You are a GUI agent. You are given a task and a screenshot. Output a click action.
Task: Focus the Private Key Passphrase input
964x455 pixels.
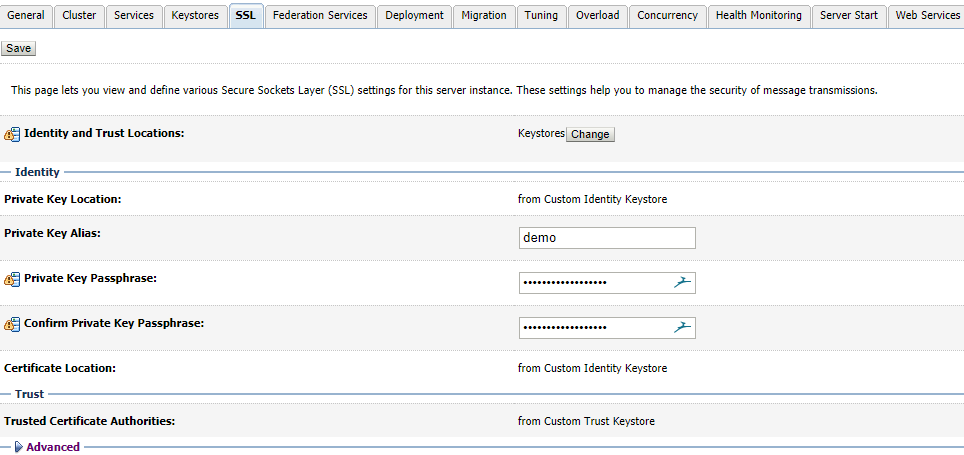(x=594, y=283)
